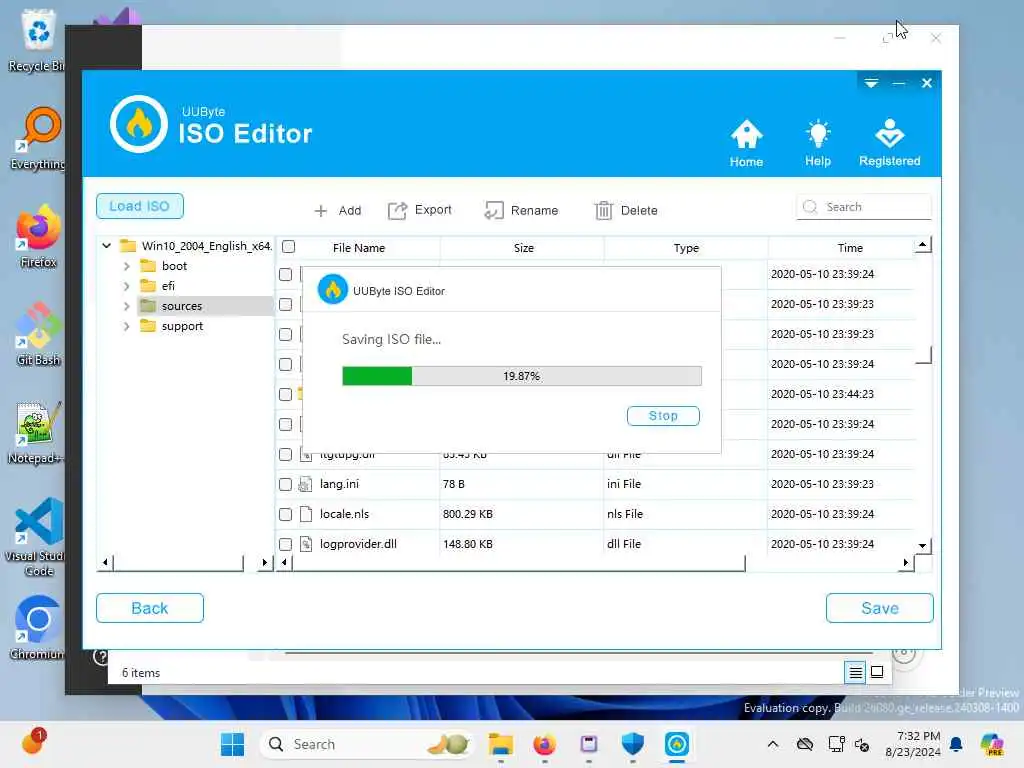Sort by the Size column header
The image size is (1024, 768).
point(523,248)
